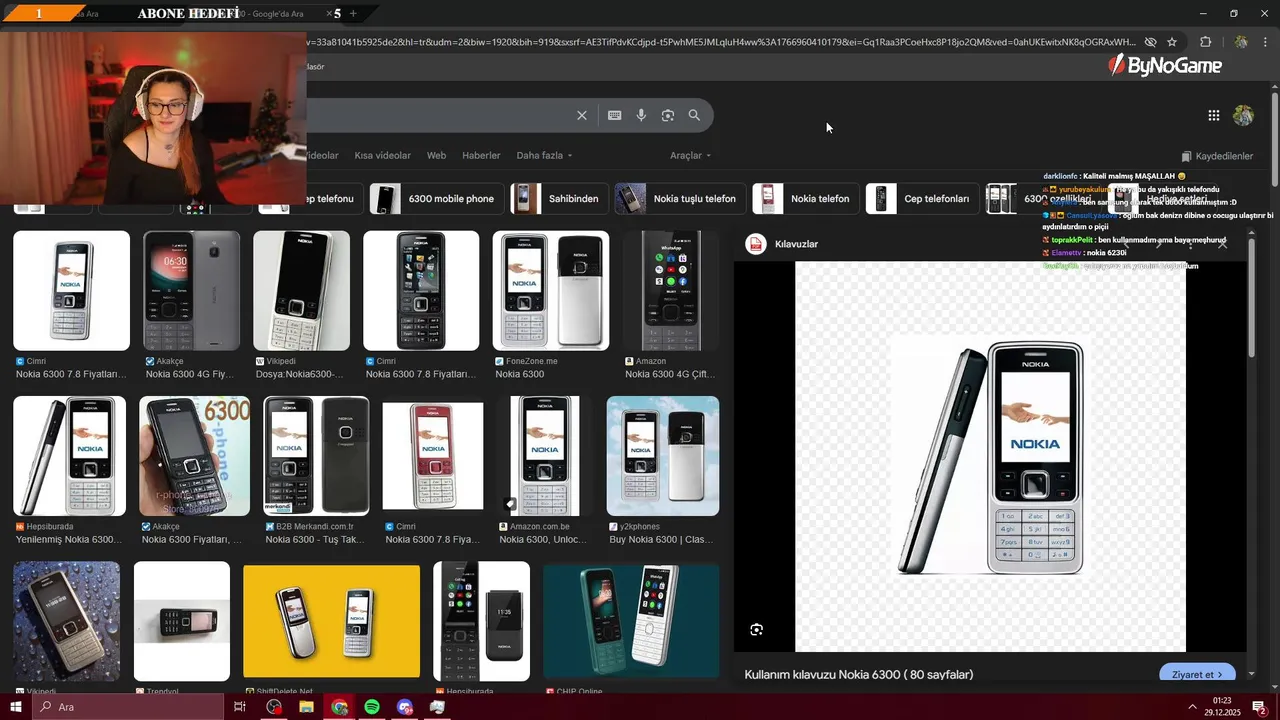Filter by Nokia tuşlu telefon chip
This screenshot has height=720, width=1280.
tap(680, 198)
